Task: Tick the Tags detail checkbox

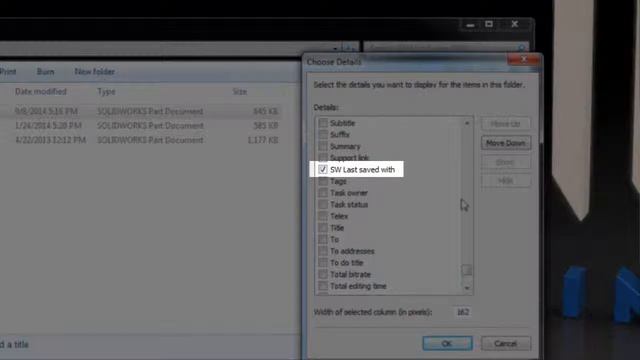Action: coord(323,181)
